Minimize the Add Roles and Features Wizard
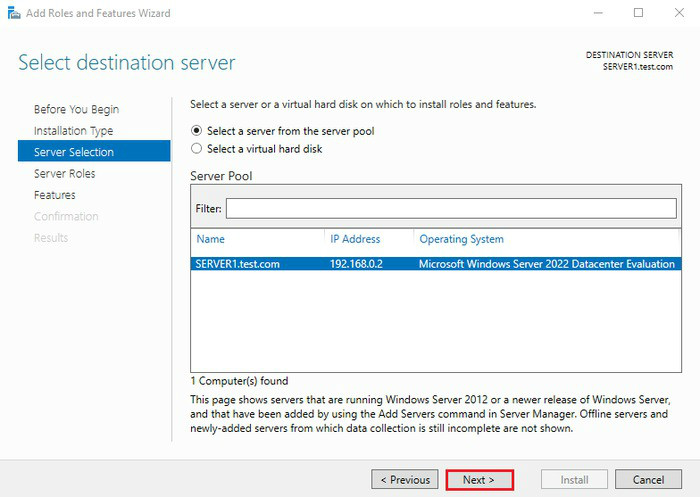Screen dimensions: 700x497 click(x=597, y=13)
